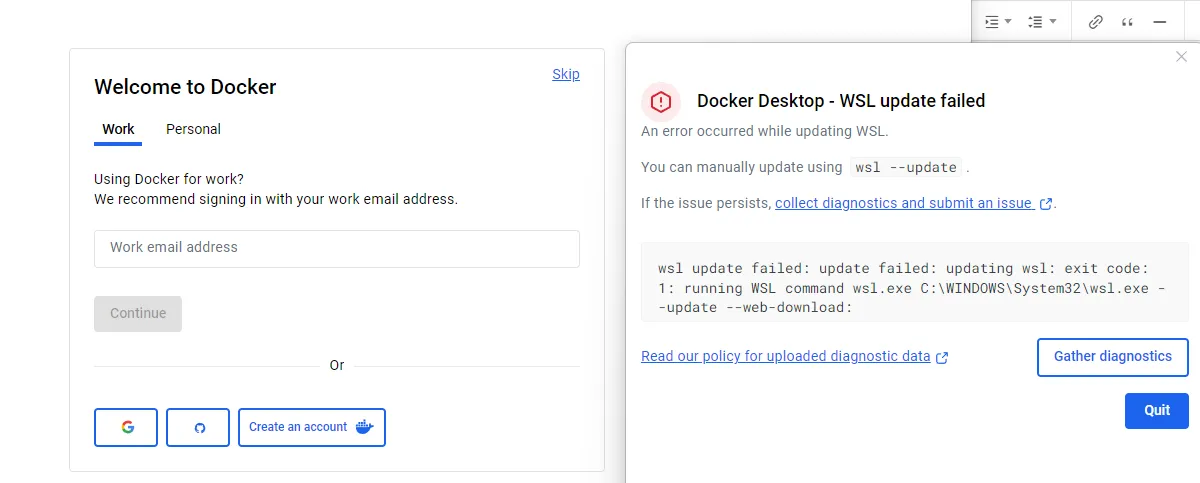Image resolution: width=1200 pixels, height=483 pixels.
Task: Sign in with the GitHub icon button
Action: pyautogui.click(x=199, y=427)
